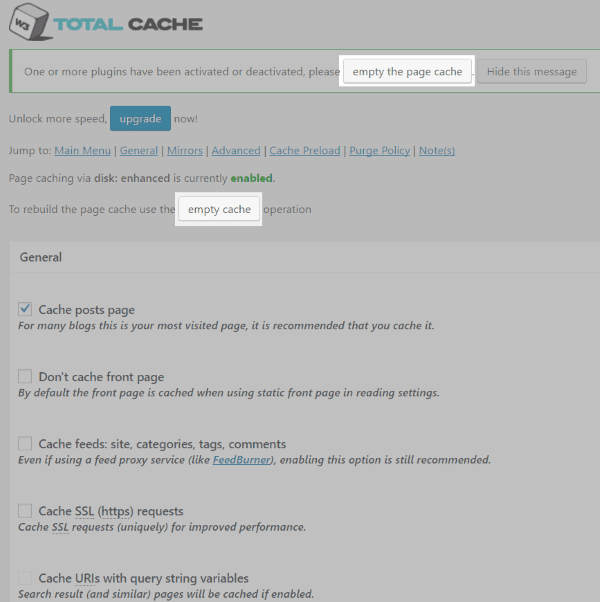The image size is (600, 602).
Task: Enable 'Don't cache front page' checkbox
Action: [25, 376]
